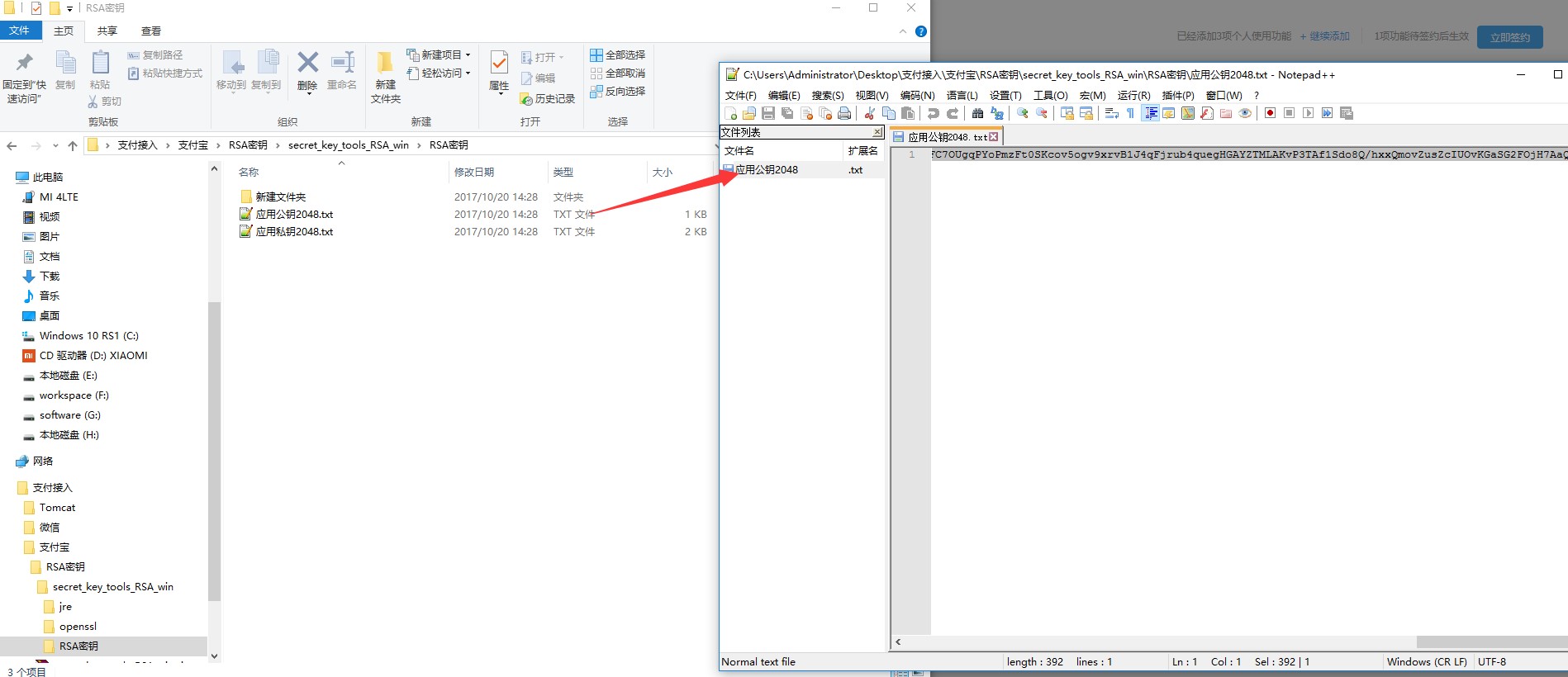This screenshot has width=1568, height=677.
Task: Open Quick Access Toolbar customize dropdown
Action: (x=69, y=8)
